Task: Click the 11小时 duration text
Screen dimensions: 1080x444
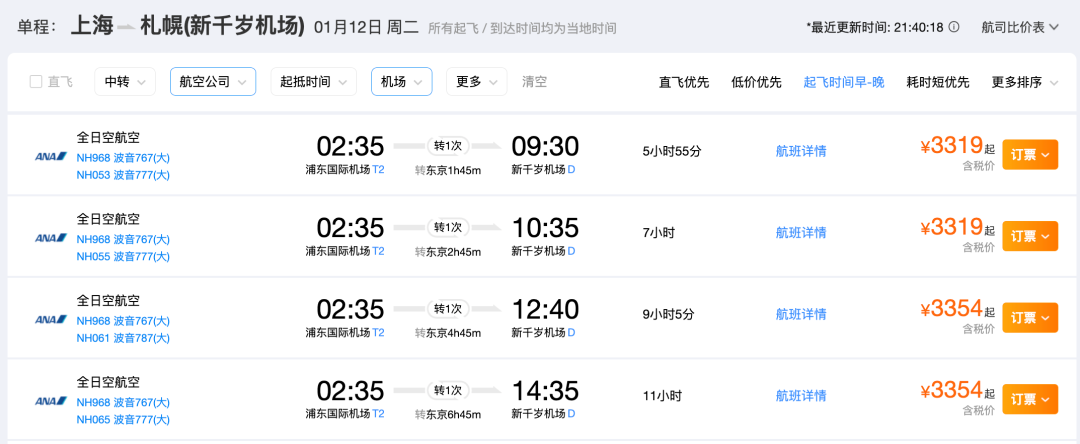Action: click(x=662, y=396)
